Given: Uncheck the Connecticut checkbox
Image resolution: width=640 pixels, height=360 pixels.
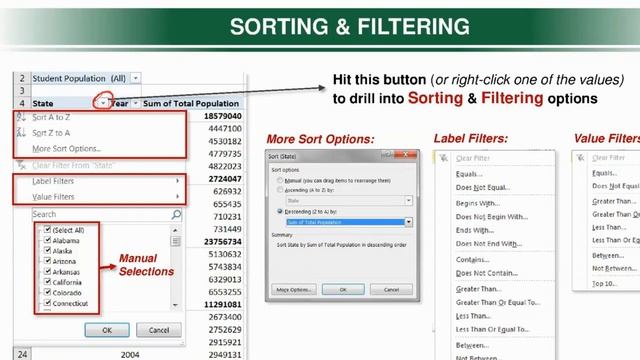Looking at the screenshot, I should [x=47, y=303].
